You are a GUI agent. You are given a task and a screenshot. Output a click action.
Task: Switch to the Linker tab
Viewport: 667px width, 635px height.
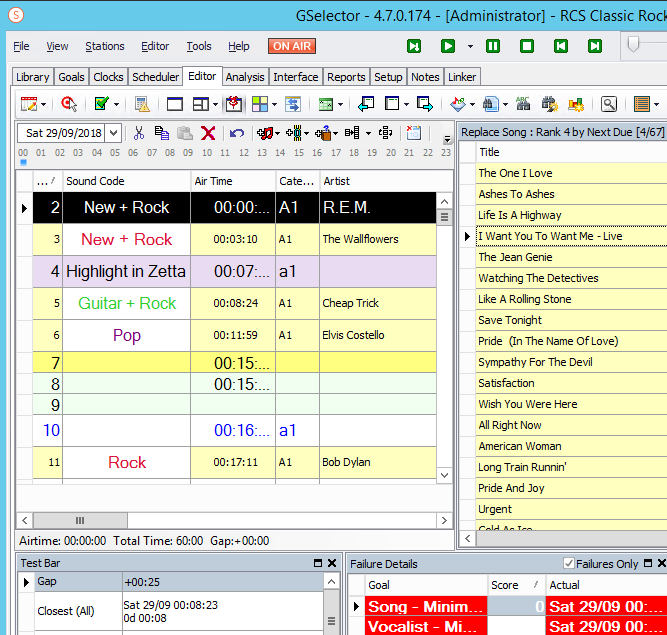462,77
